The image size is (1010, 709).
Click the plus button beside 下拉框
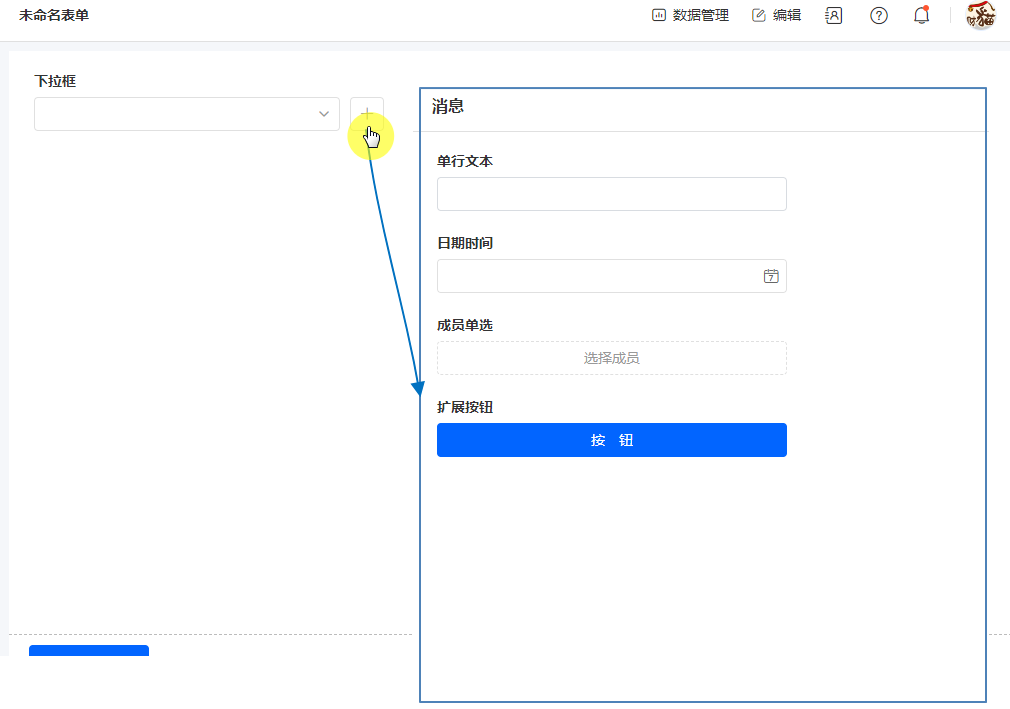pyautogui.click(x=366, y=114)
